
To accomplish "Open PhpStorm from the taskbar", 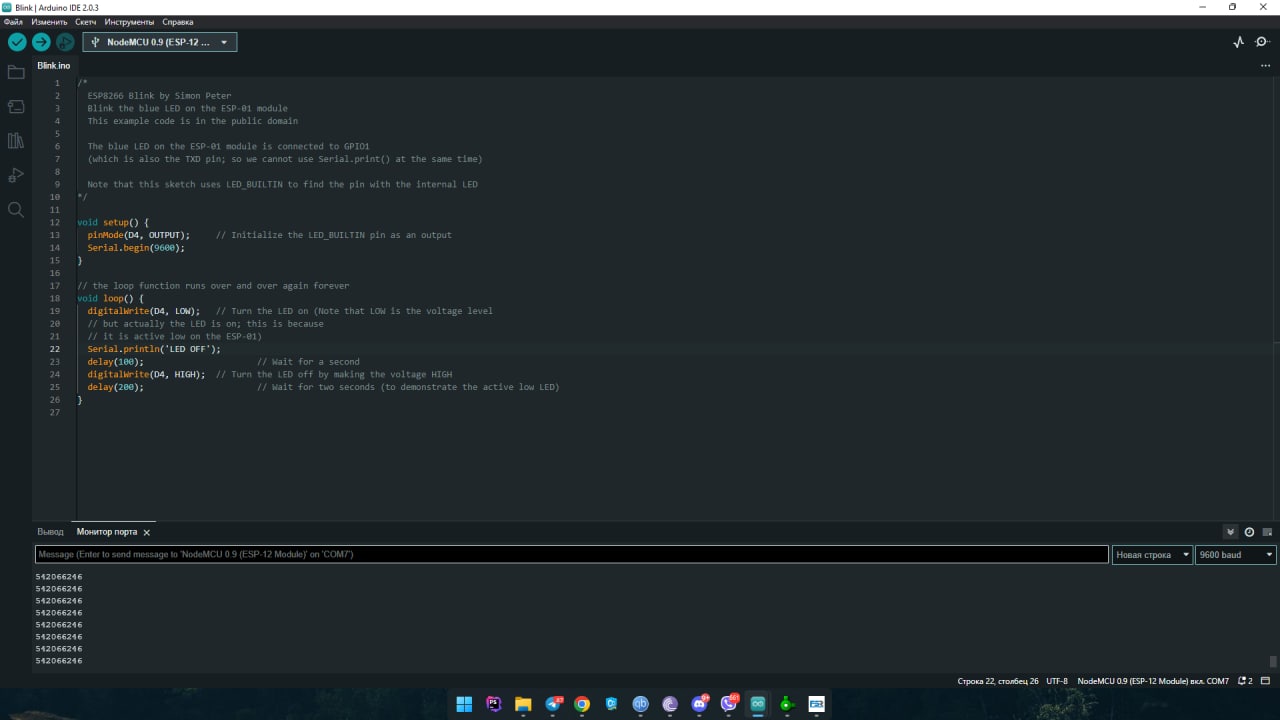I will pos(494,704).
